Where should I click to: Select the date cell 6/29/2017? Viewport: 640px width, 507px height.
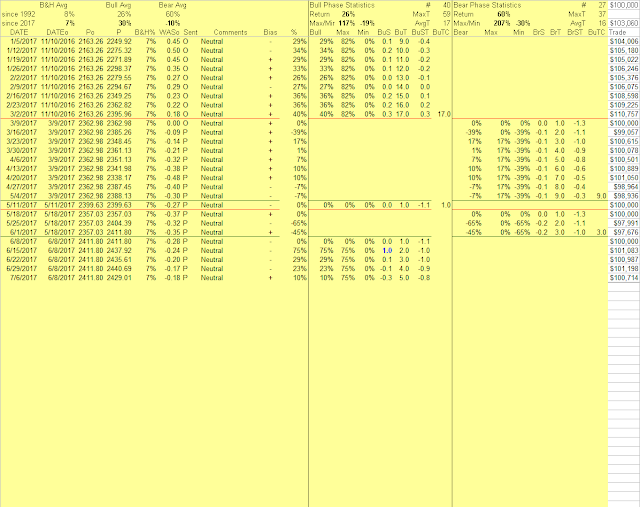[22, 269]
